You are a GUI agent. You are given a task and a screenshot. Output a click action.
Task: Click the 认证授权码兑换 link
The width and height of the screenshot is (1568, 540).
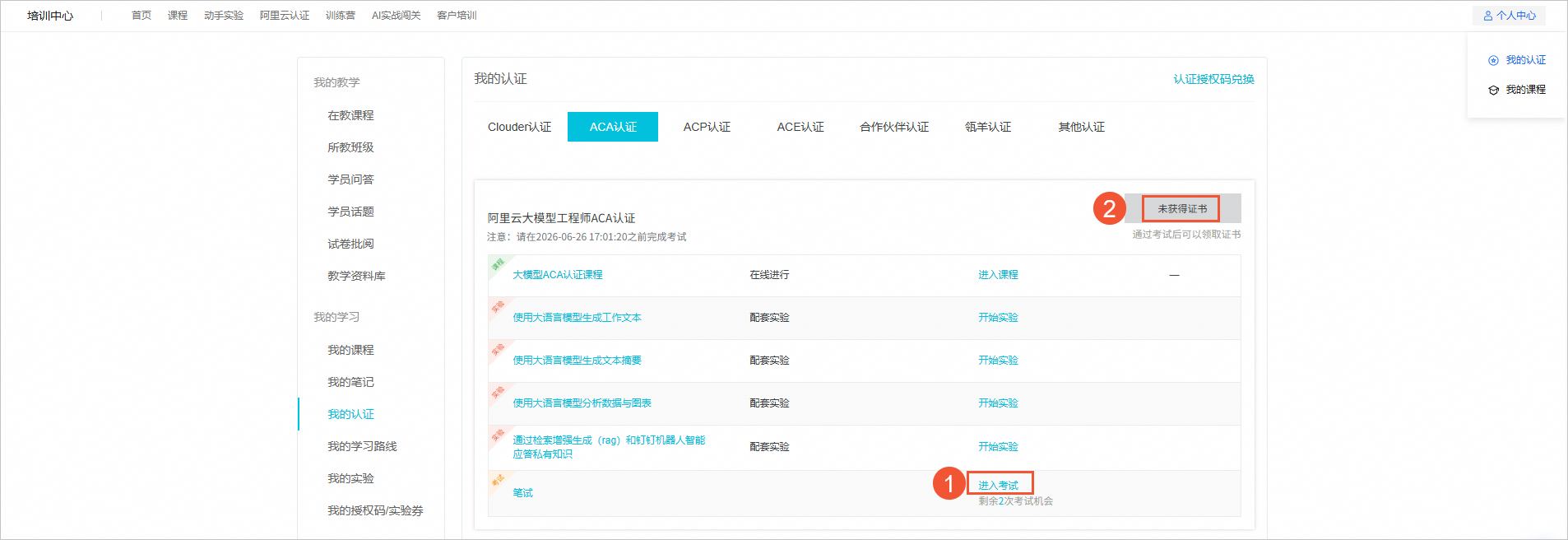[1214, 79]
